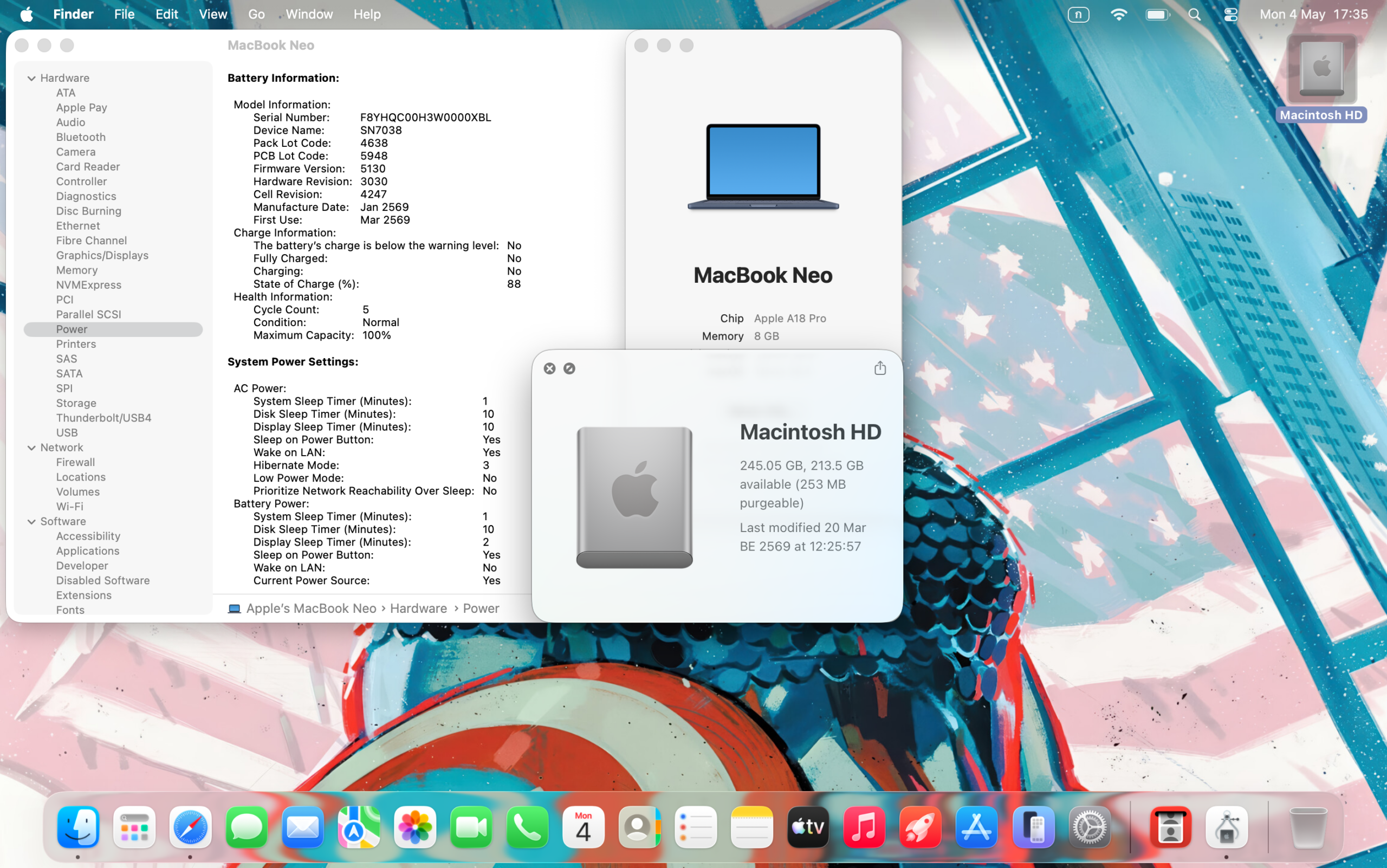
Task: Select Power item in sidebar
Action: tap(113, 329)
